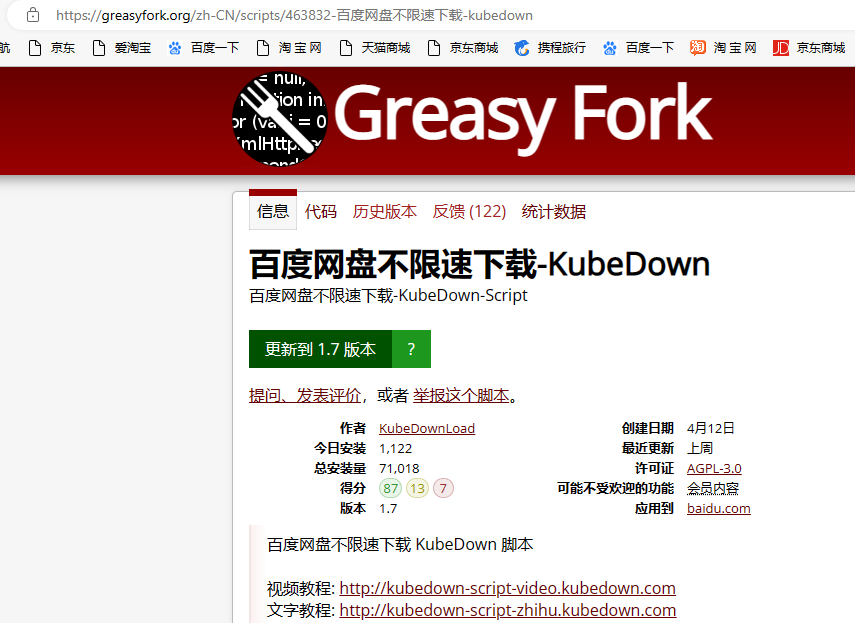Click the 提问、发表评价 link
Image resolution: width=855 pixels, height=623 pixels.
(305, 395)
